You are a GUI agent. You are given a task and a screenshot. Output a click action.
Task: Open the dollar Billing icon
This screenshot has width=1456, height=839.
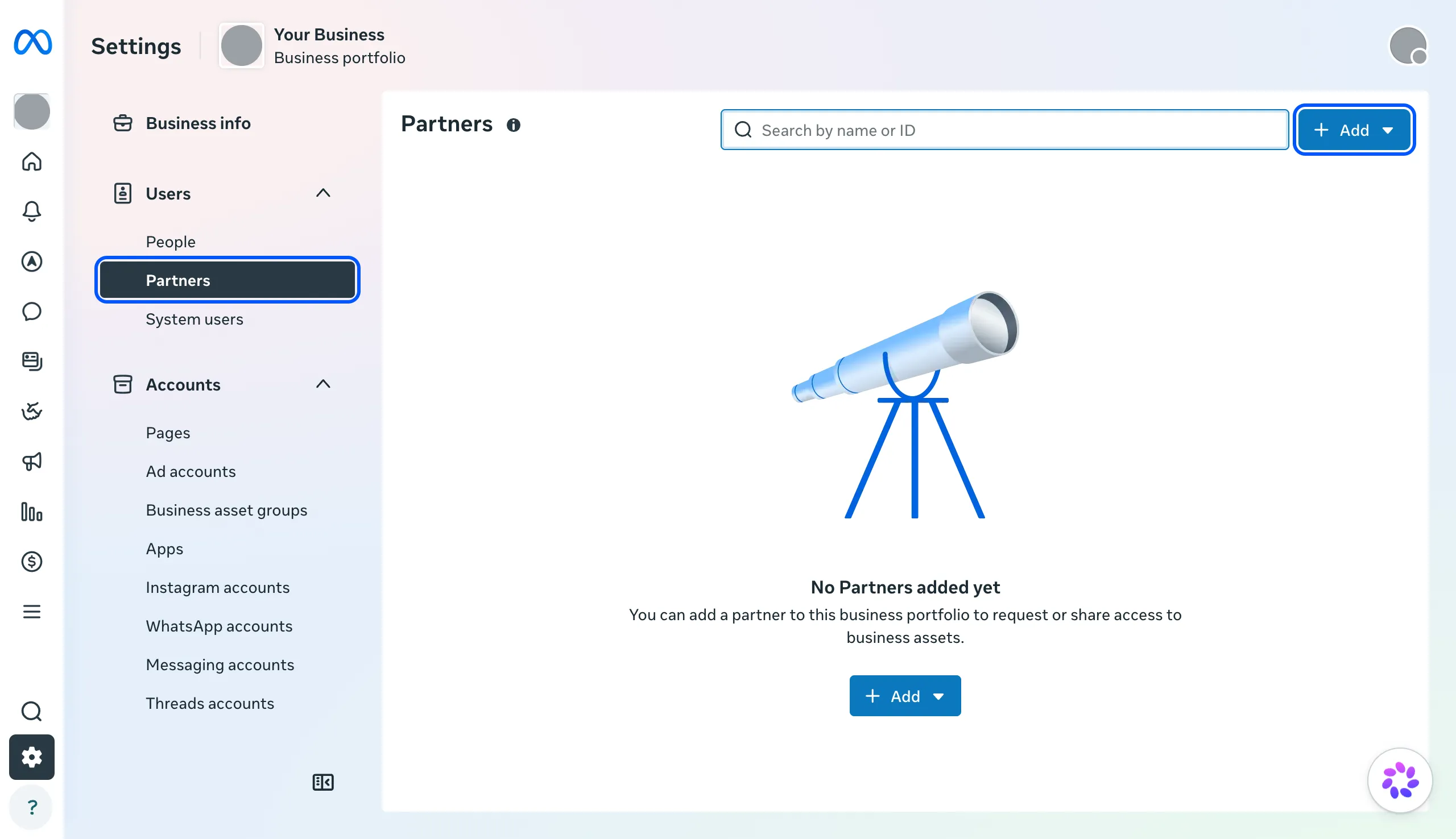[32, 562]
